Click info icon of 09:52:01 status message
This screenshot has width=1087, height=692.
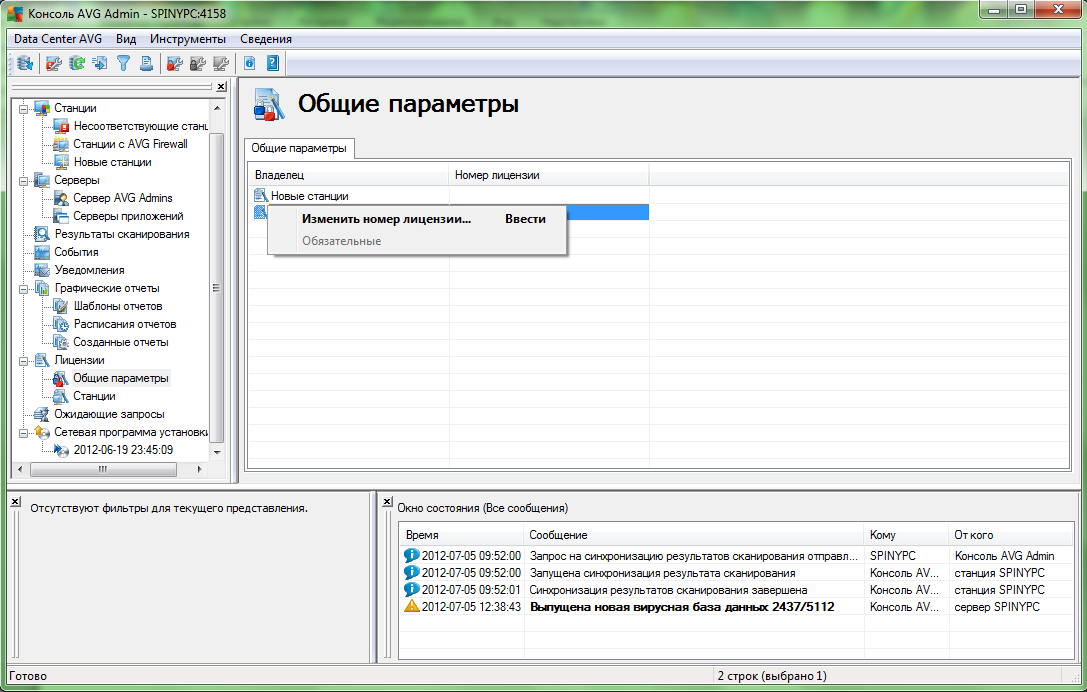411,589
